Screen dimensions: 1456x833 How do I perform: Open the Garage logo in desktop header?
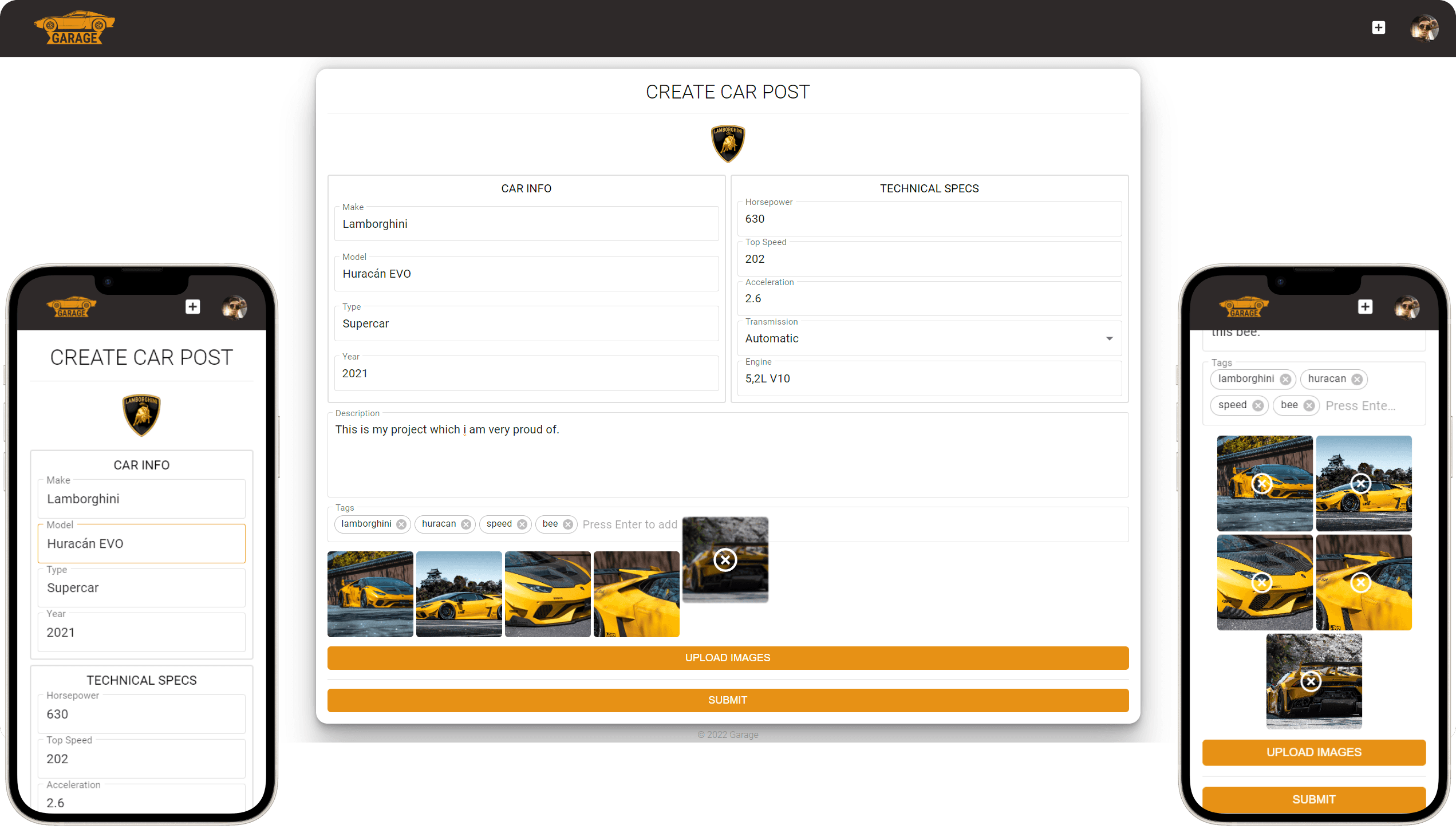74,28
